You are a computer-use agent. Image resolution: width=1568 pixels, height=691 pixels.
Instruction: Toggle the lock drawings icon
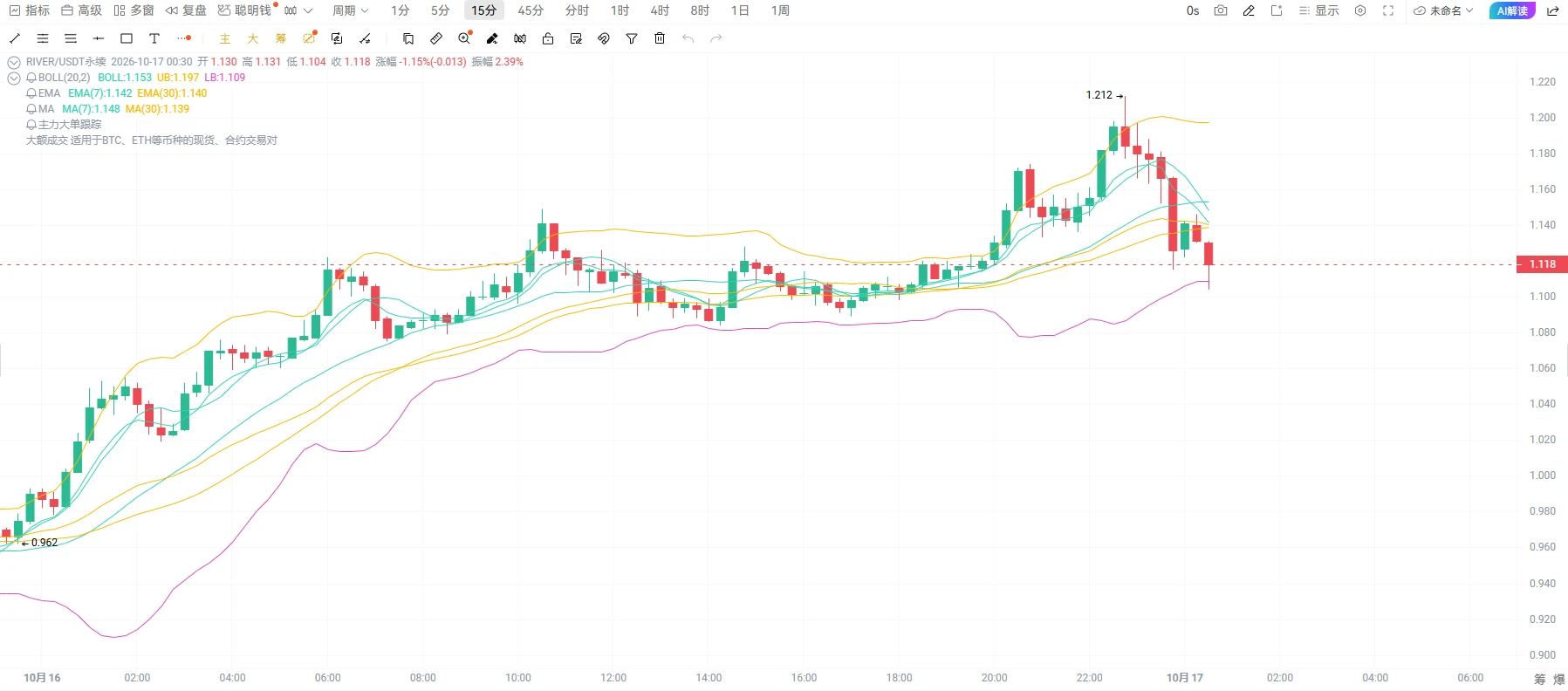[548, 38]
